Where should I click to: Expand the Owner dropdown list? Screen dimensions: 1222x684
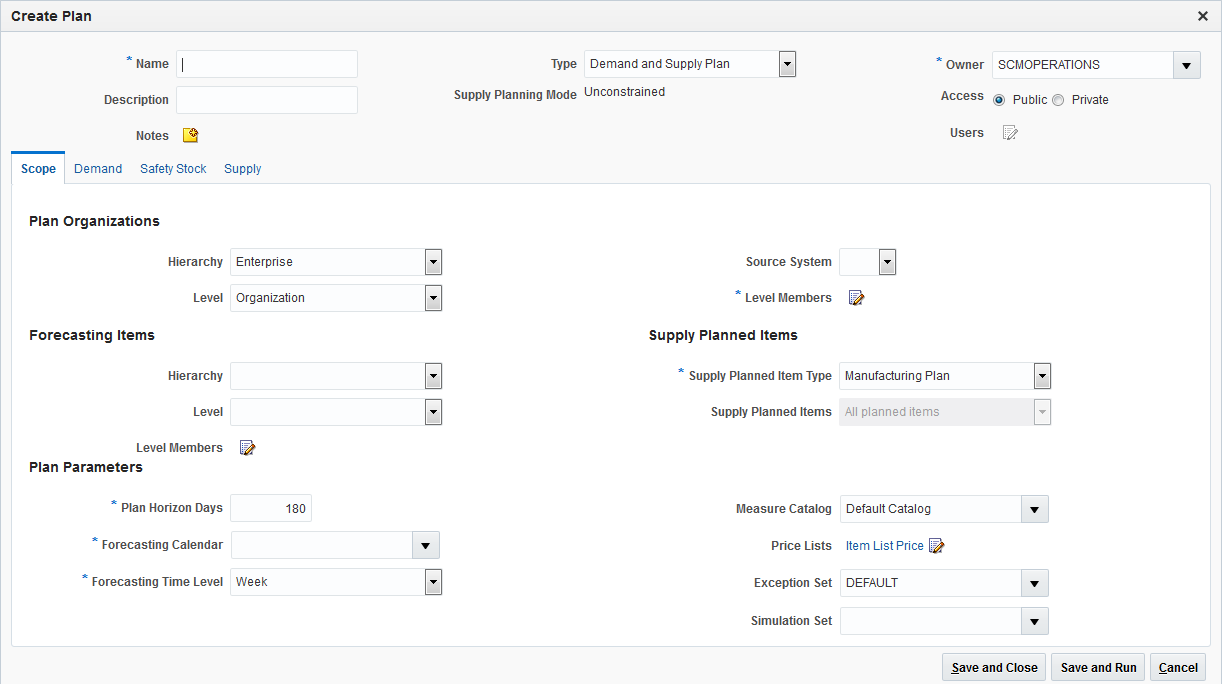coord(1186,65)
